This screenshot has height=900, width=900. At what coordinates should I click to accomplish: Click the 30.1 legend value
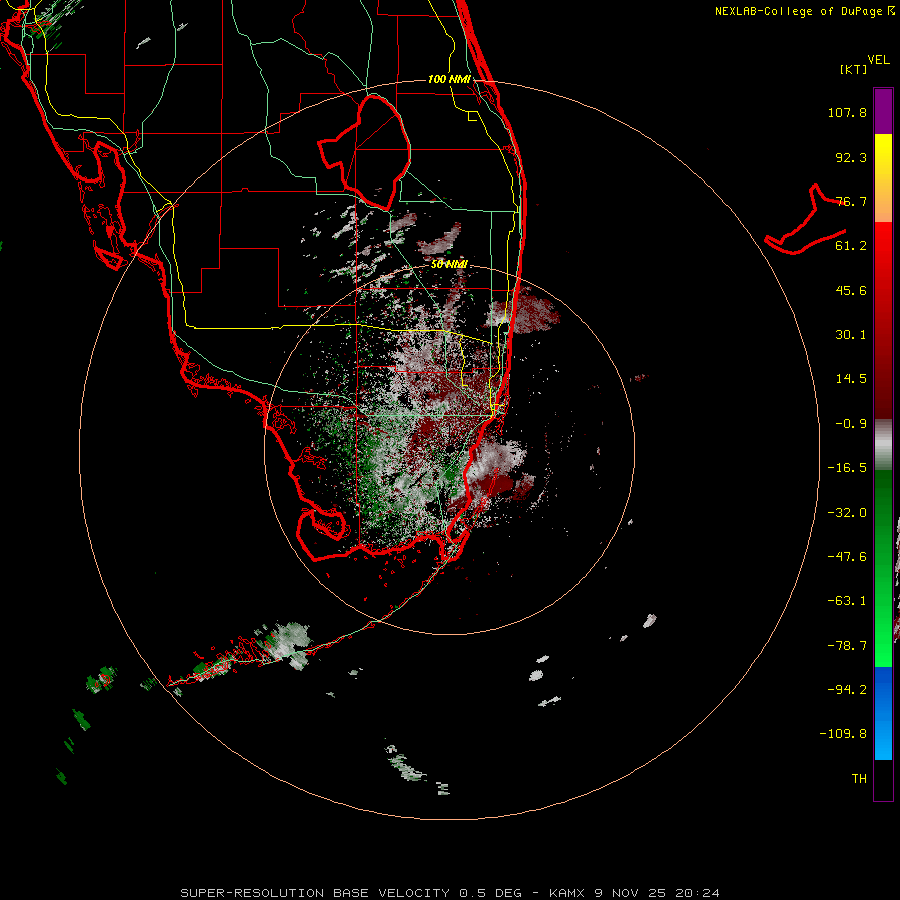point(851,335)
